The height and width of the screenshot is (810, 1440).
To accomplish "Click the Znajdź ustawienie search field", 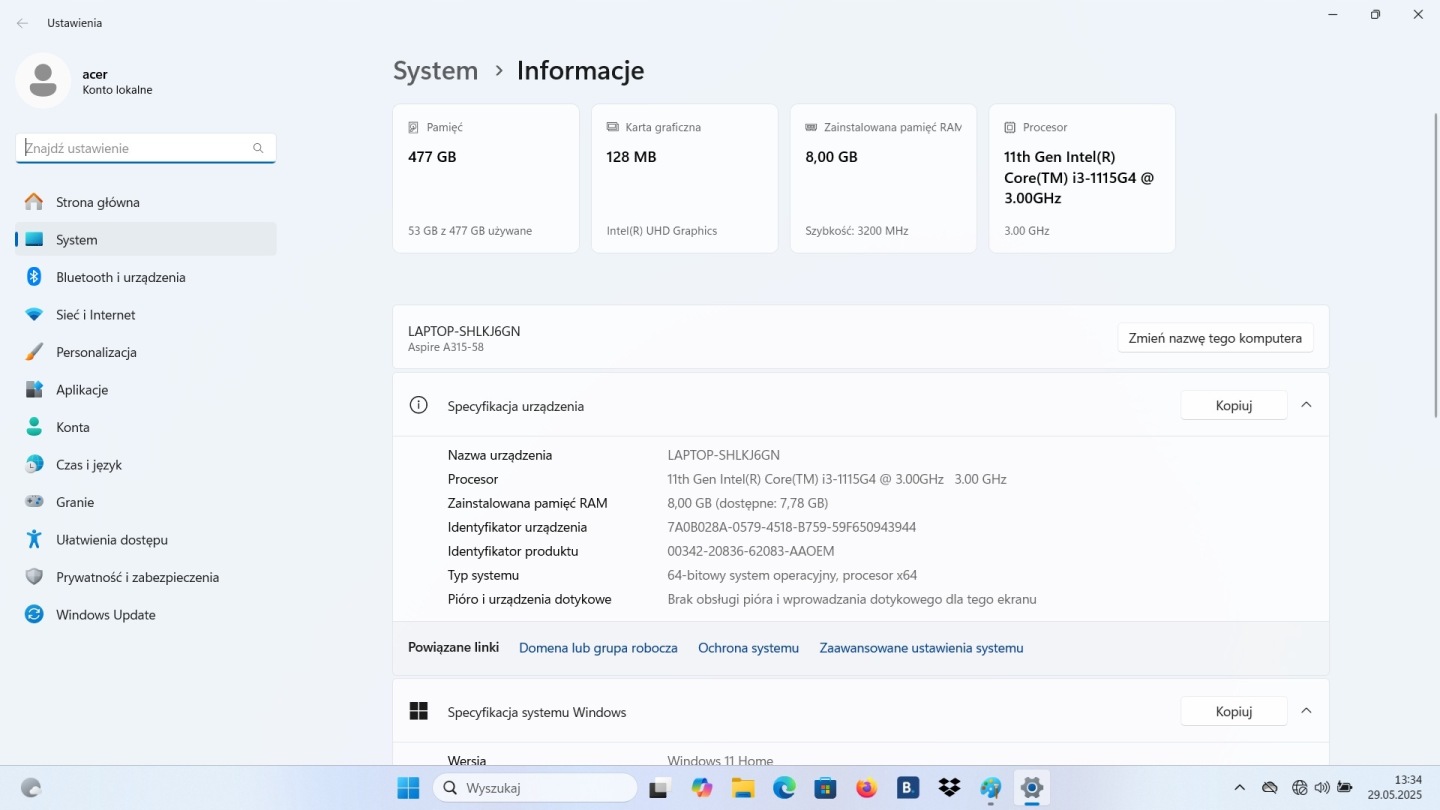I will pos(135,148).
